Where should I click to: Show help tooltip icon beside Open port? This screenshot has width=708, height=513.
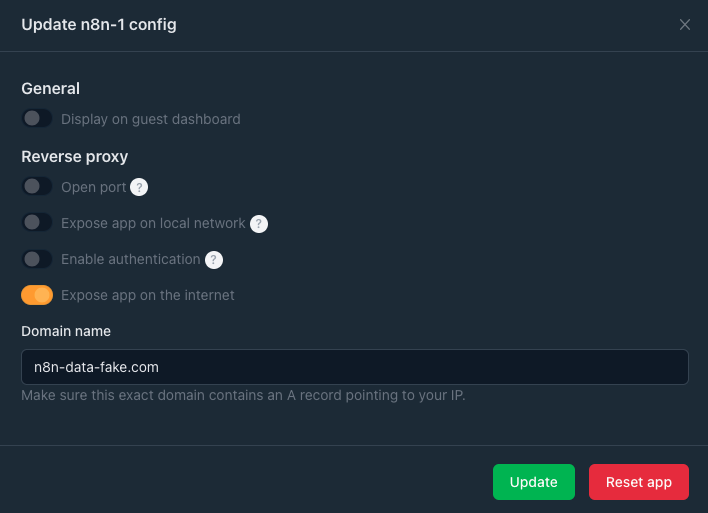[140, 187]
